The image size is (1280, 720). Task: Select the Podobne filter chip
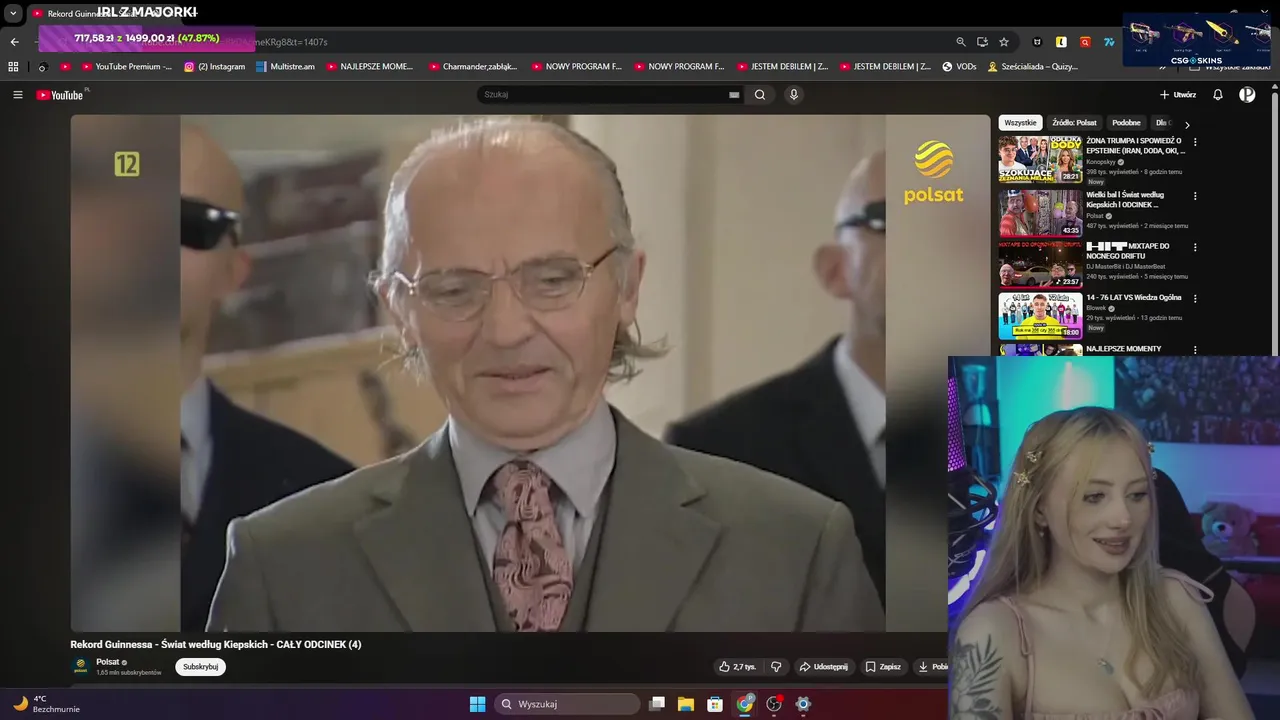1126,123
